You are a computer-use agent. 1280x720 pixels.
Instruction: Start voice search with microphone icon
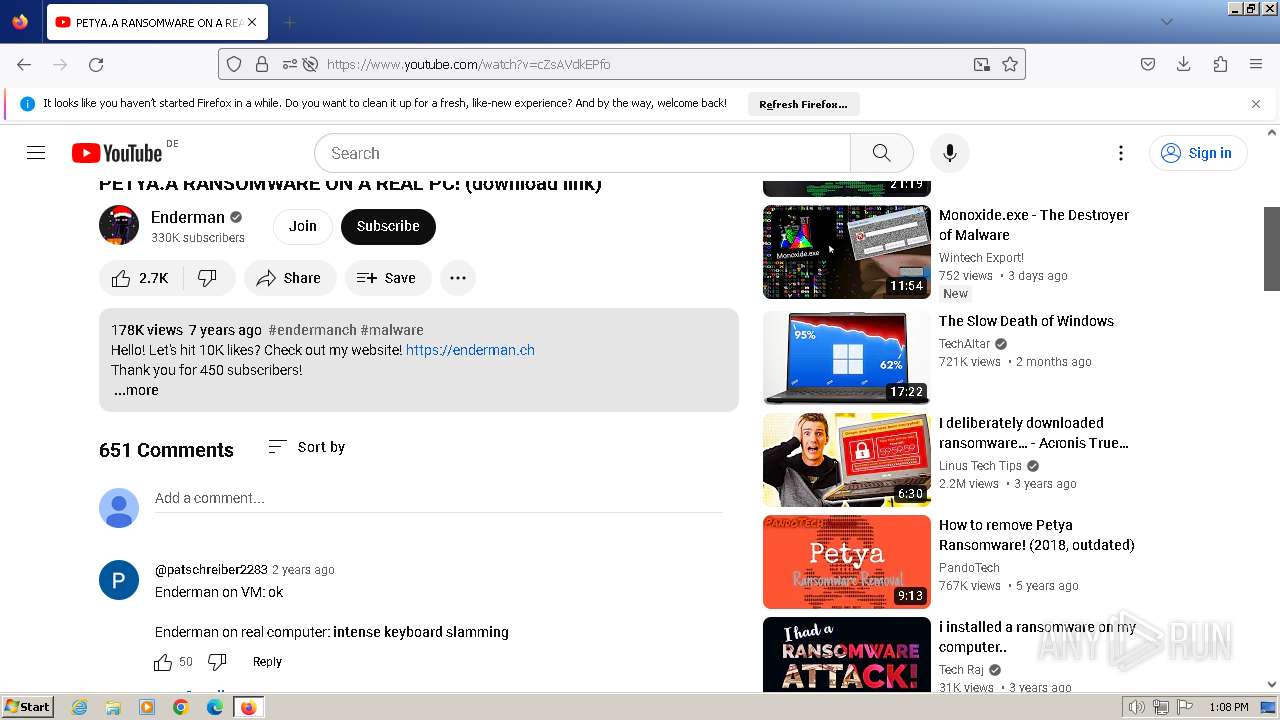tap(949, 153)
